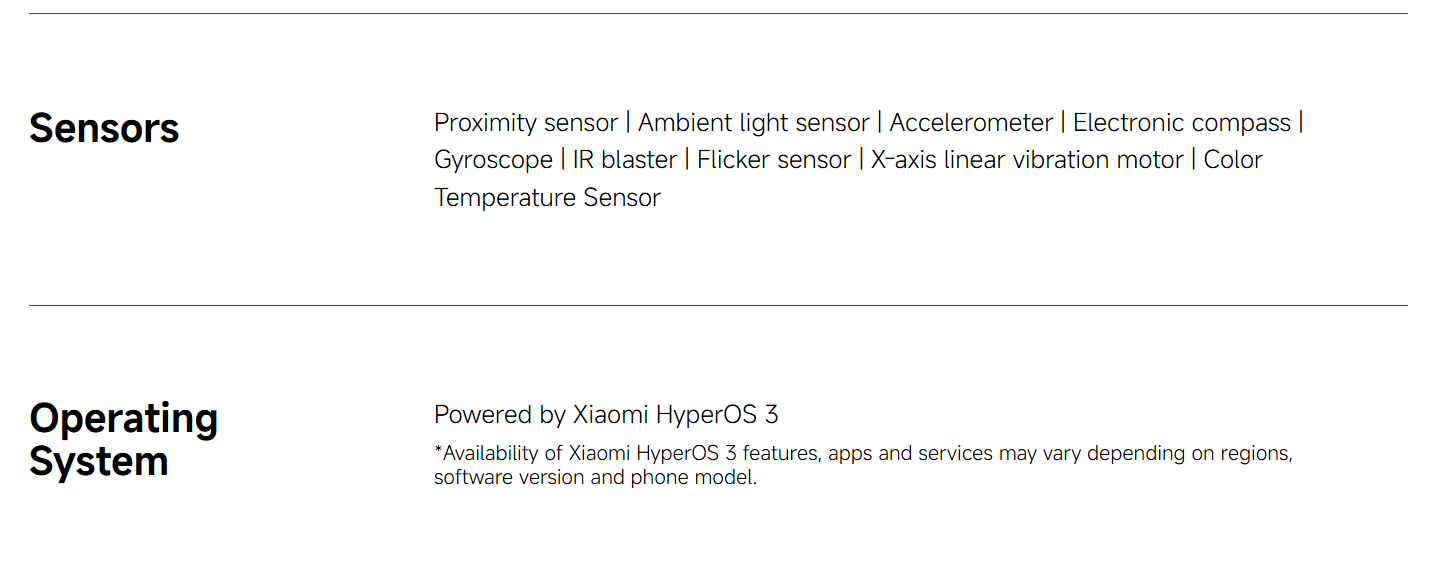Select the Gyroscope sensor text
The width and height of the screenshot is (1443, 569).
(x=493, y=160)
